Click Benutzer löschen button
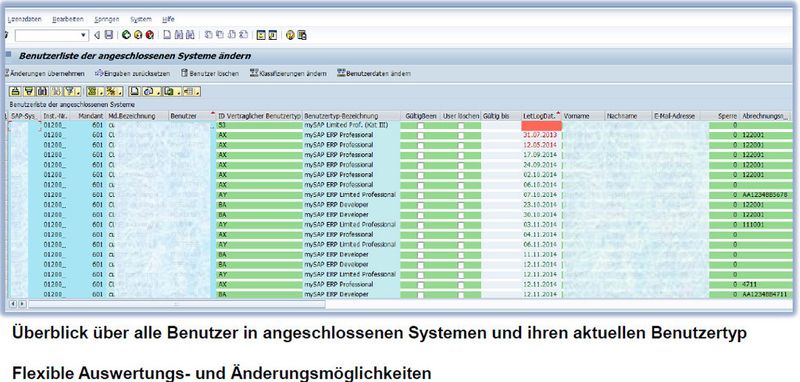This screenshot has height=382, width=800. click(210, 73)
